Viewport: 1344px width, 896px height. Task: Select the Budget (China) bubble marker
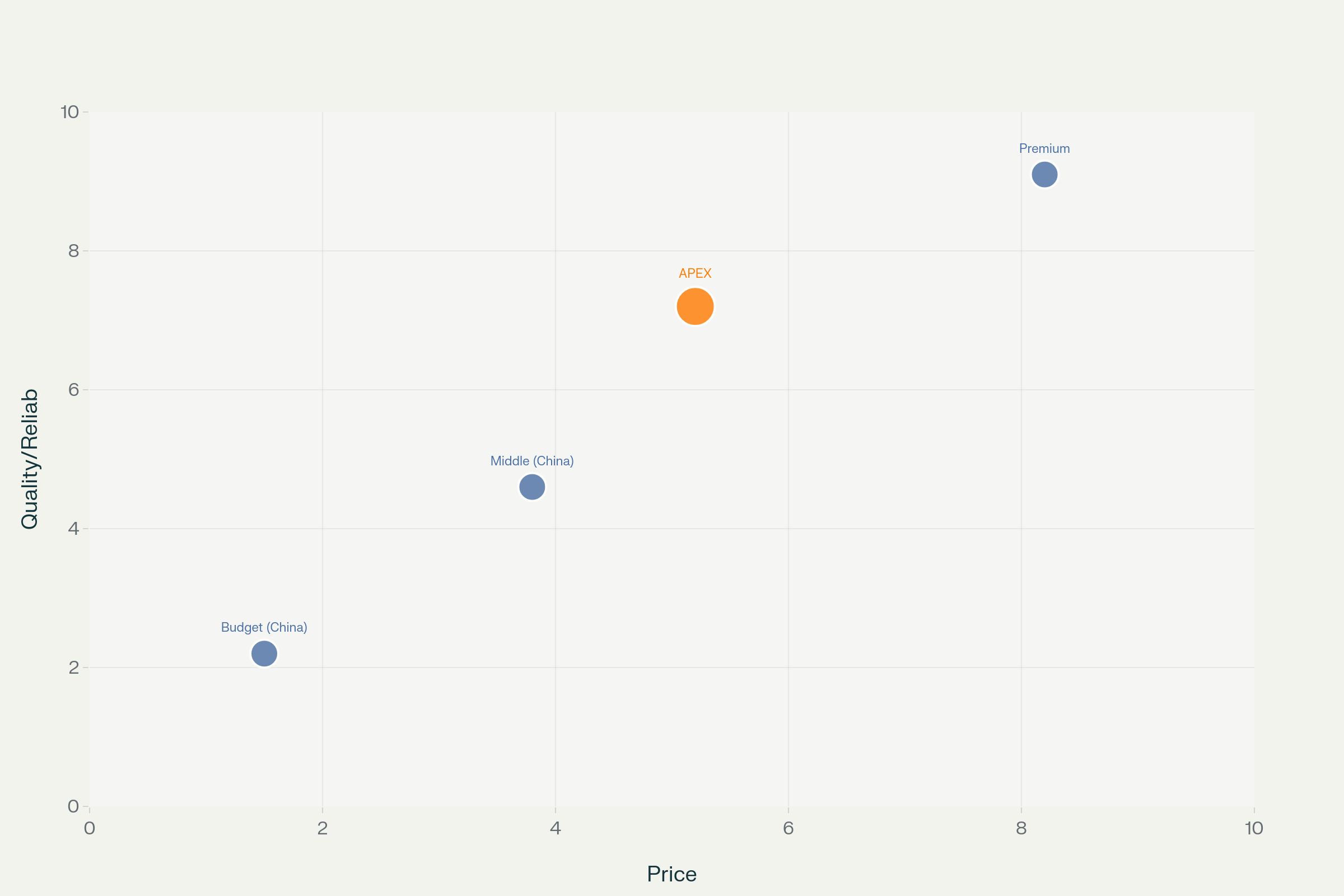coord(264,653)
